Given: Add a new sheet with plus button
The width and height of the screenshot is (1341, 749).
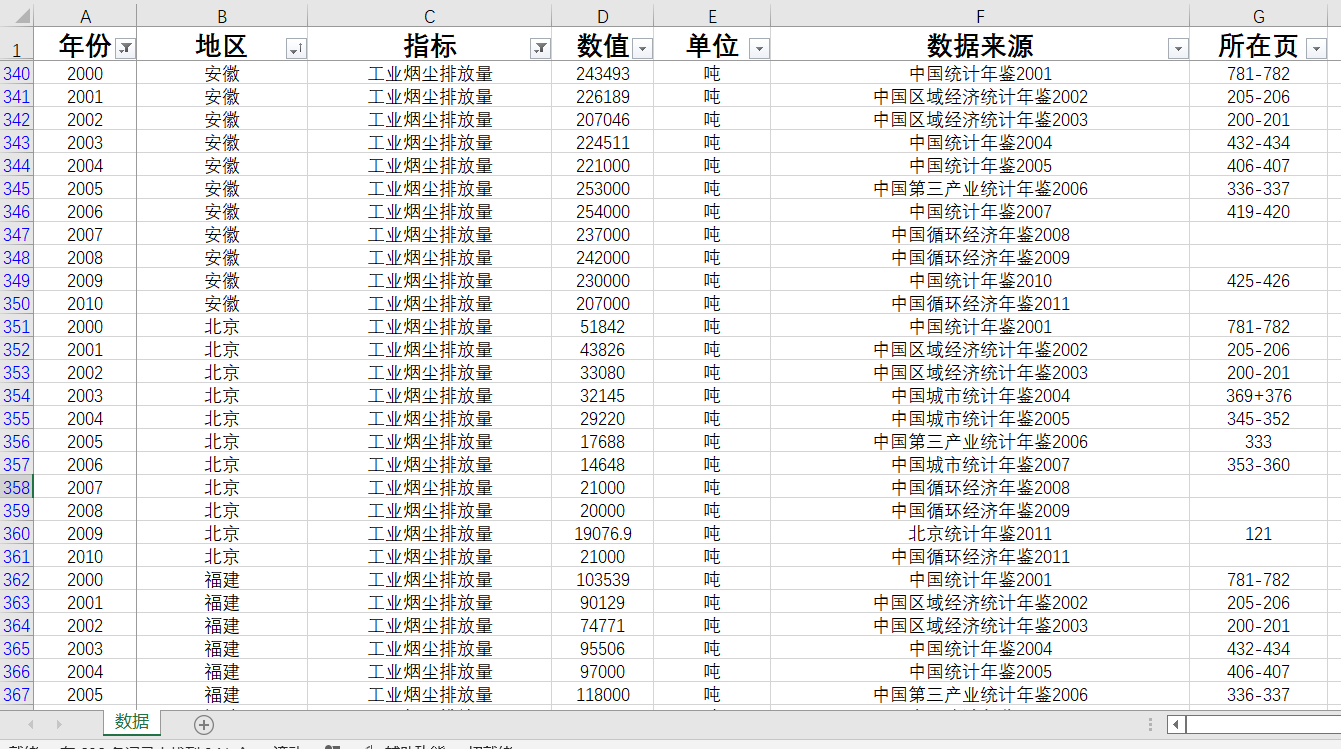Looking at the screenshot, I should pyautogui.click(x=204, y=724).
